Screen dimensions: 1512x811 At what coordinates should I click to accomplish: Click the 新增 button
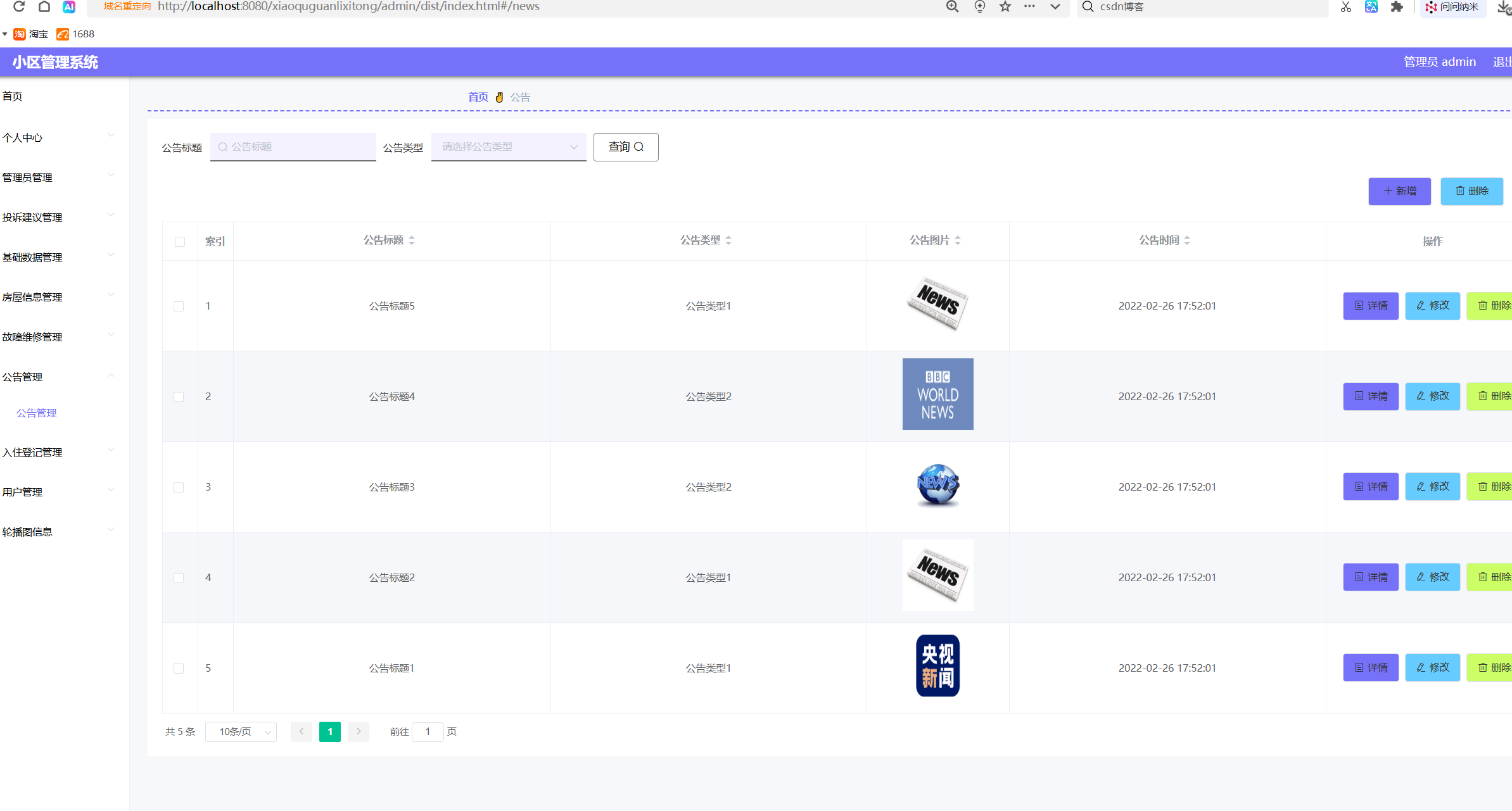[x=1399, y=191]
